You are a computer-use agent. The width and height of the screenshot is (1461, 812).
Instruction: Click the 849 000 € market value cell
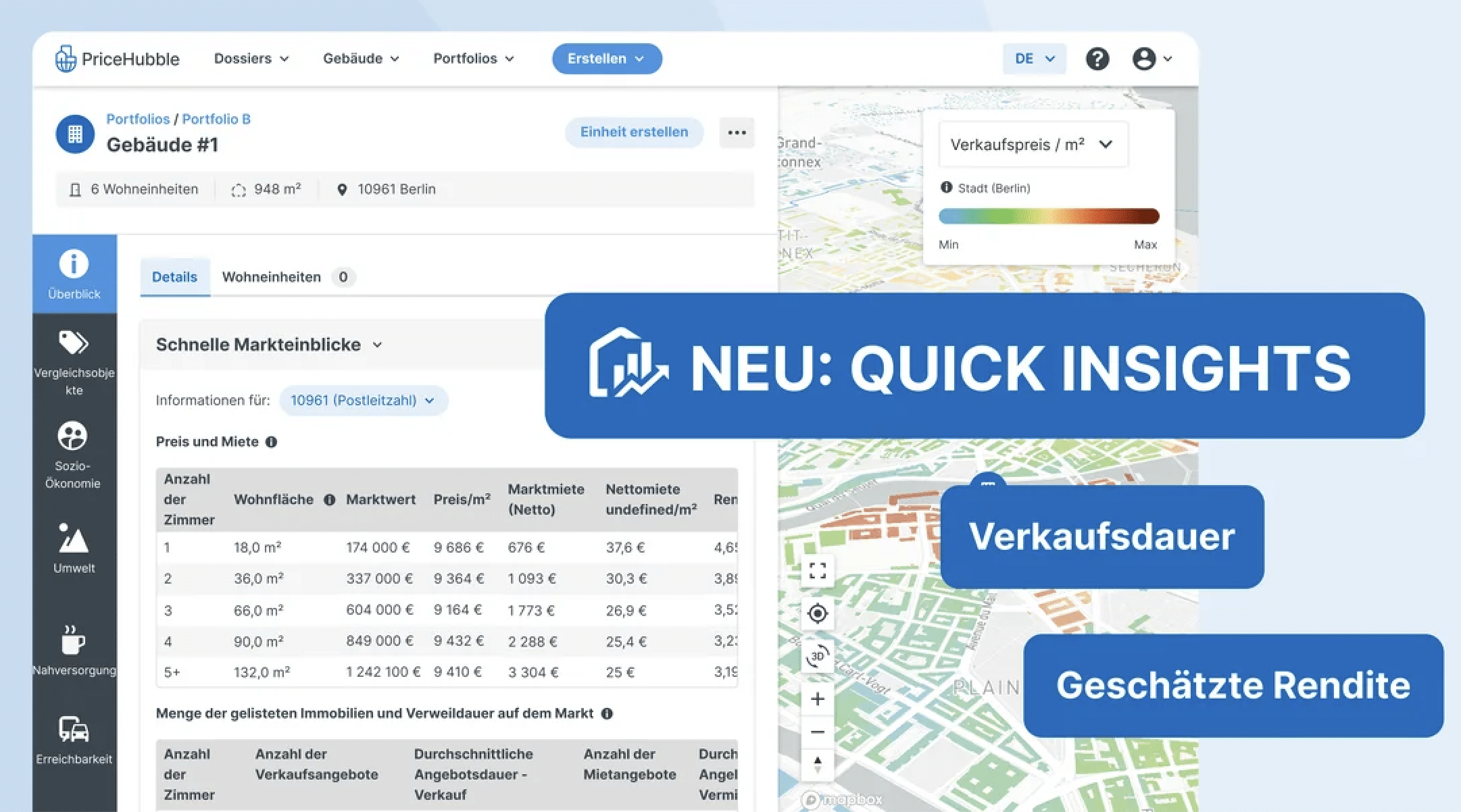point(379,641)
